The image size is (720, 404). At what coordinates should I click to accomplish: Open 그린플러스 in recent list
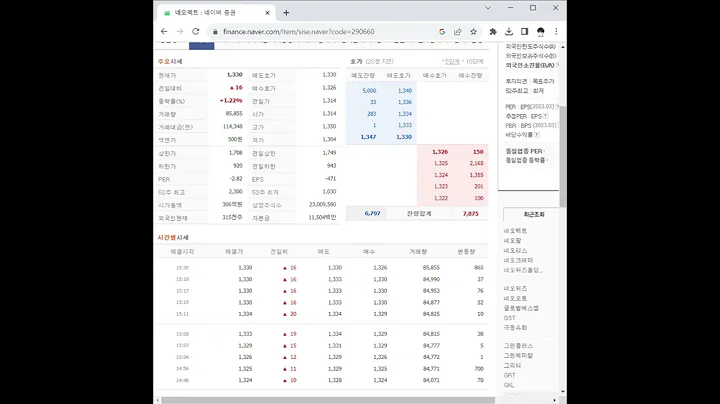pos(518,346)
